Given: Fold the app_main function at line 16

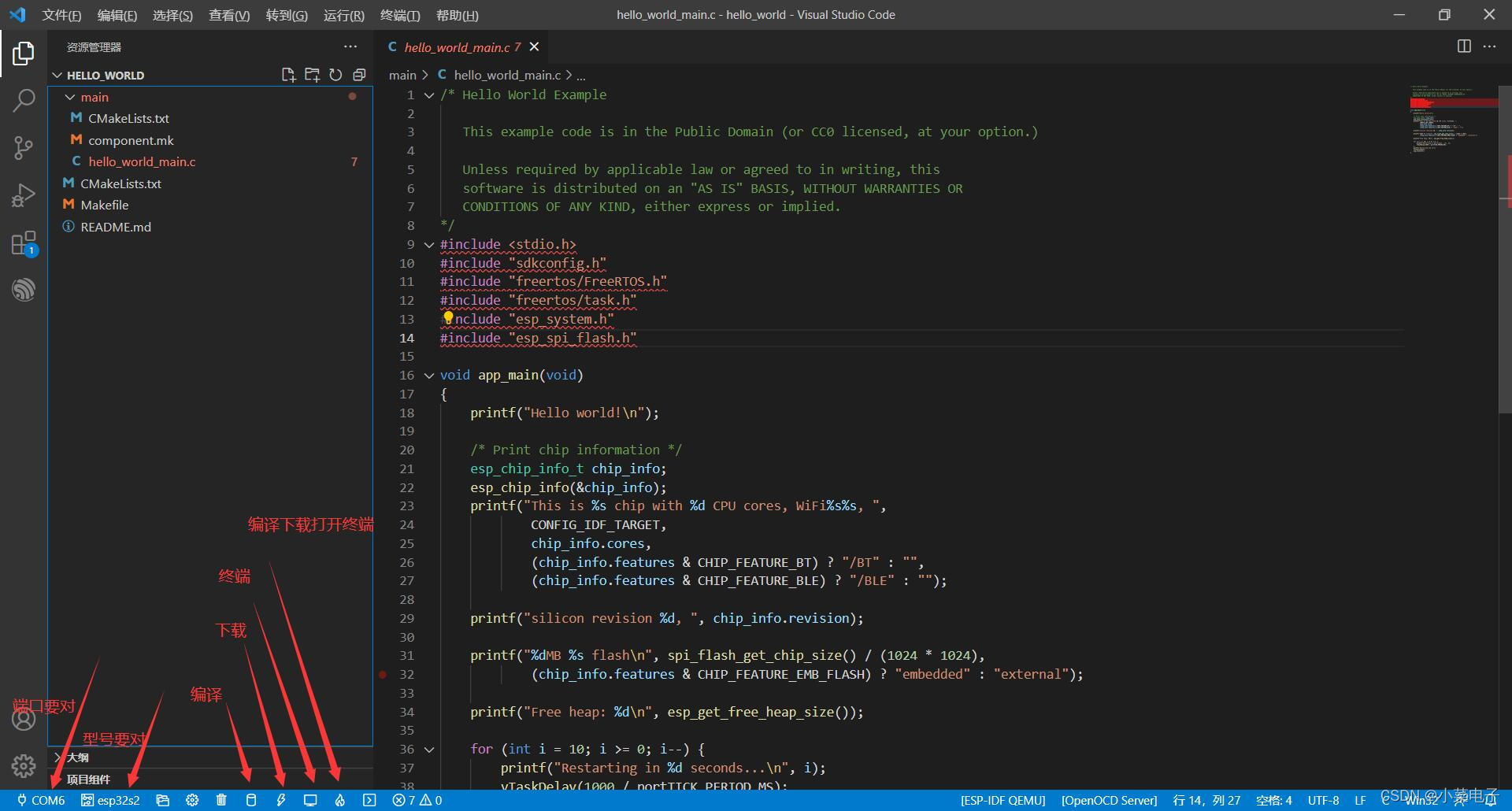Looking at the screenshot, I should click(429, 375).
